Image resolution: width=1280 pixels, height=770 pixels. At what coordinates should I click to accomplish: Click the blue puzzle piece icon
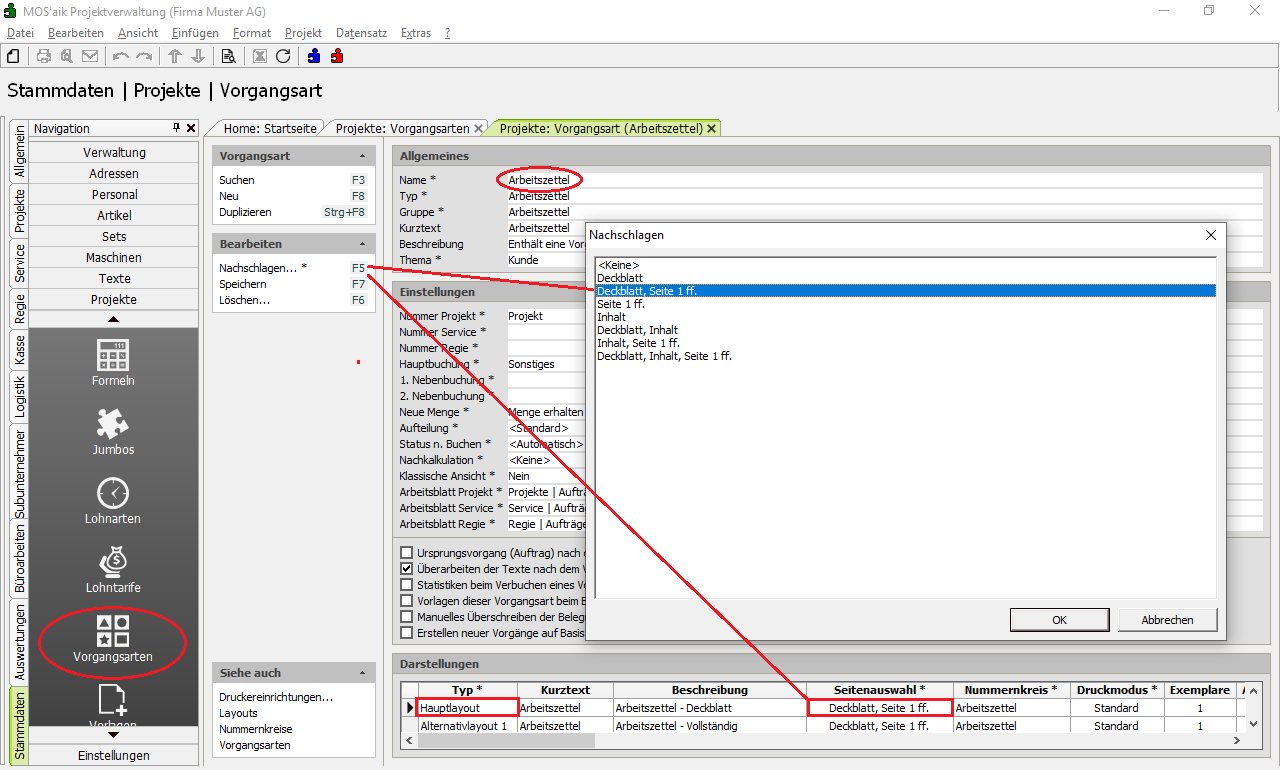click(314, 56)
